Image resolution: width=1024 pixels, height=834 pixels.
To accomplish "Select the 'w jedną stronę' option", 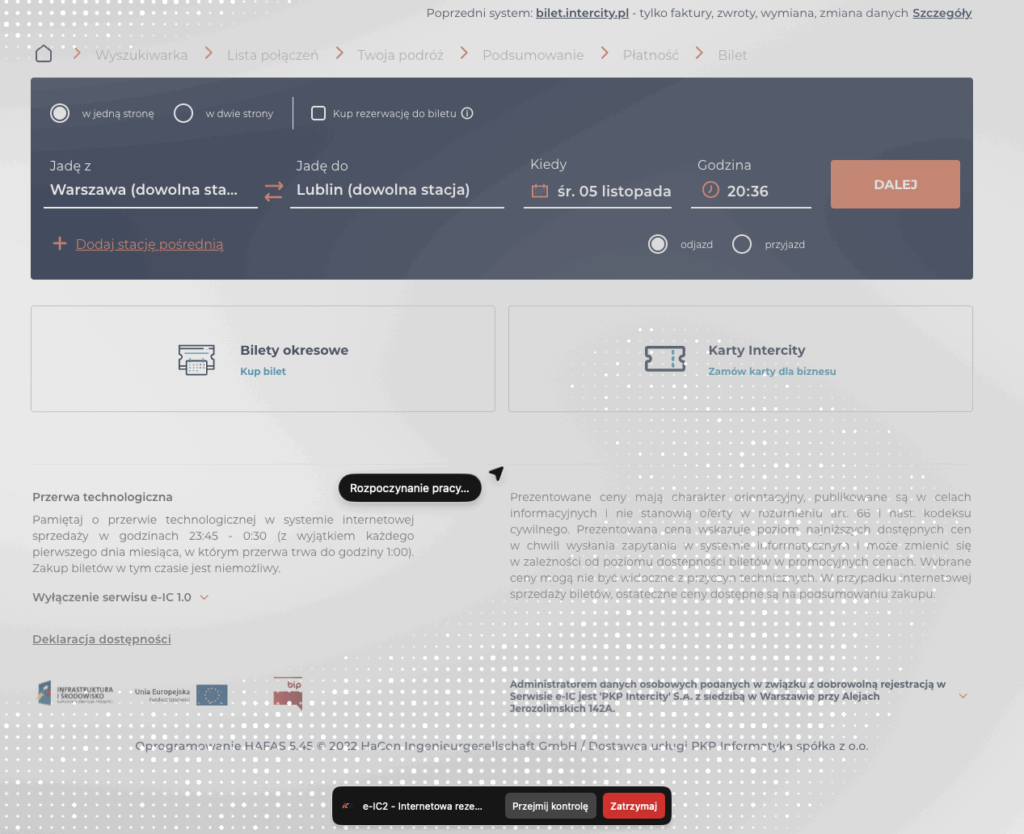I will pos(60,114).
